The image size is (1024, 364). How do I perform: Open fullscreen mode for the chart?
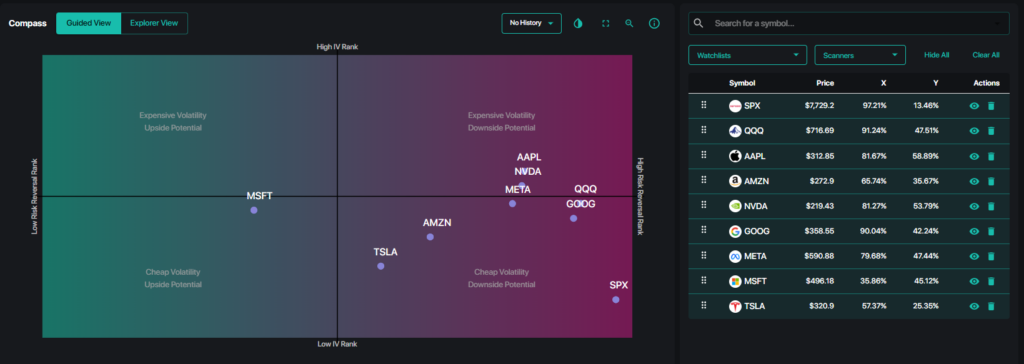pyautogui.click(x=605, y=24)
